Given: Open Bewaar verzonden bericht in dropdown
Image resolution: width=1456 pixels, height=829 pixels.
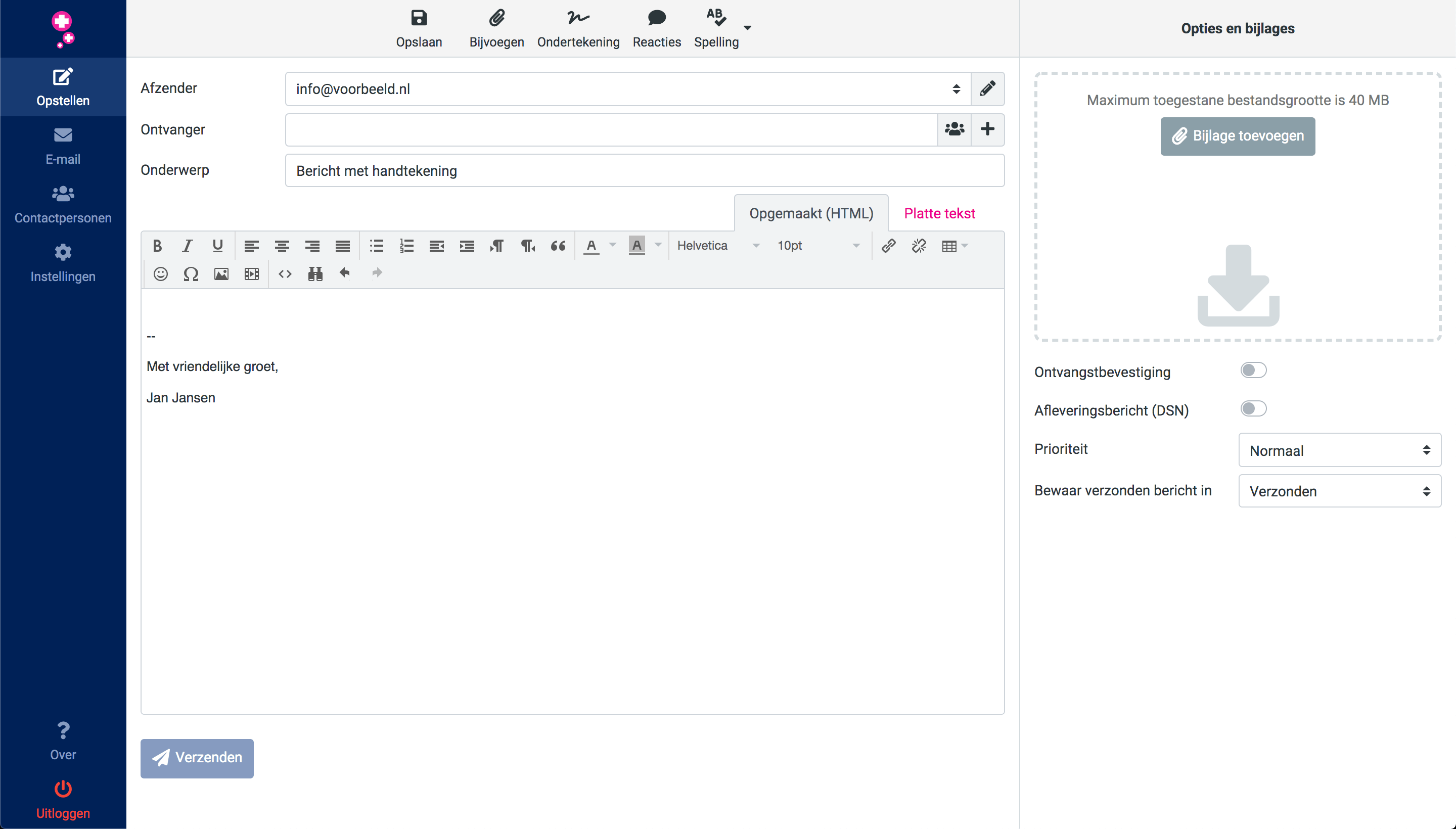Looking at the screenshot, I should pos(1339,491).
